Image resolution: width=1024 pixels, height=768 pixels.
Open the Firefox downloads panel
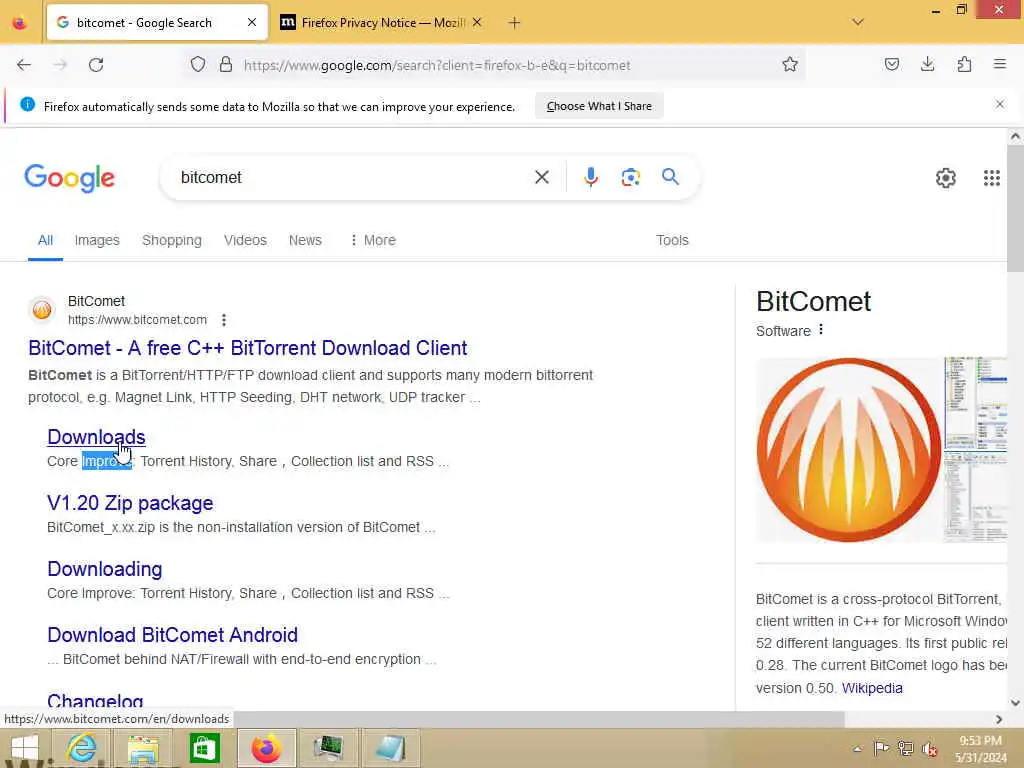pyautogui.click(x=927, y=64)
